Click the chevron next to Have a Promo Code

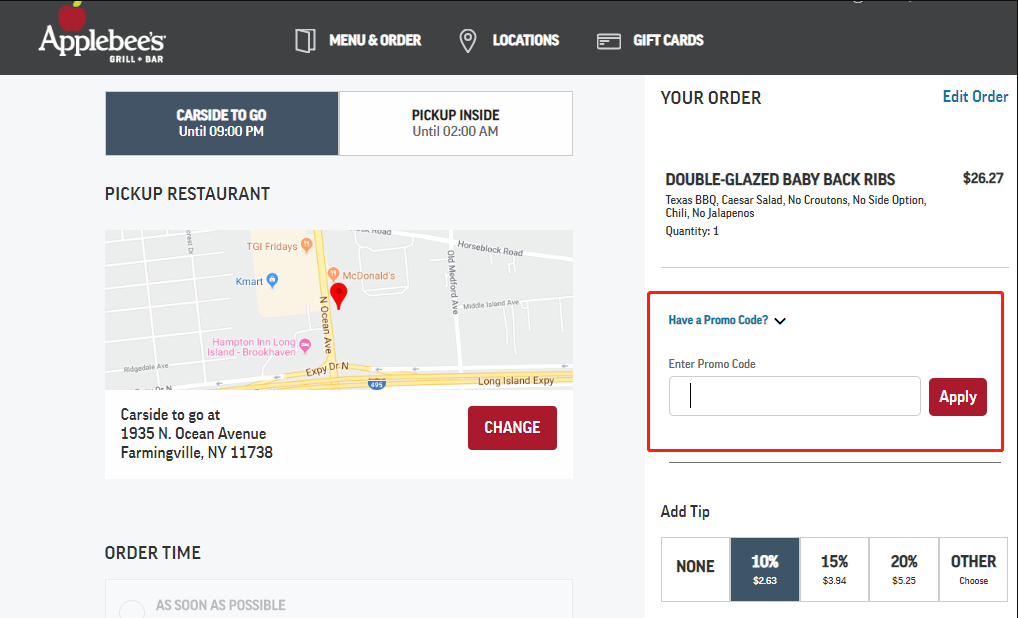780,321
